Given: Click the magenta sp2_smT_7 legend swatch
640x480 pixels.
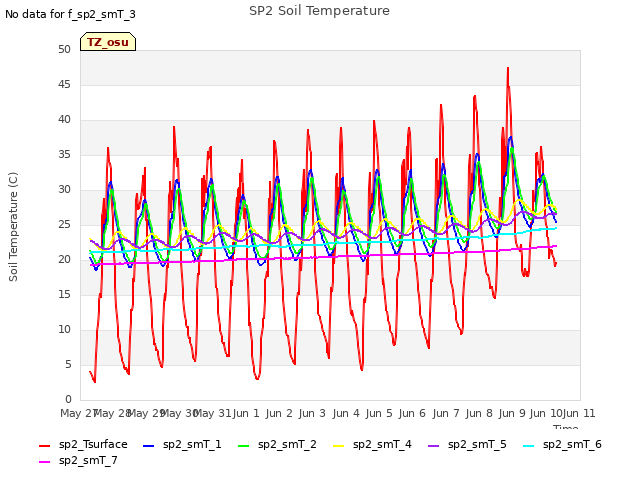Looking at the screenshot, I should [x=44, y=462].
